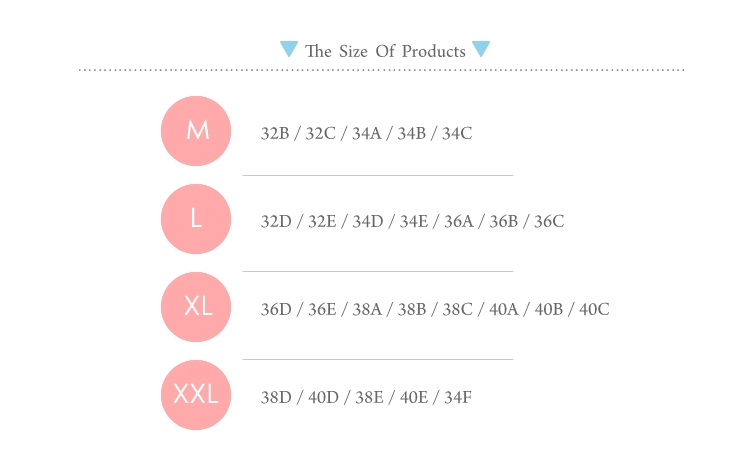
Task: Select the pink XL size circle
Action: click(x=196, y=307)
